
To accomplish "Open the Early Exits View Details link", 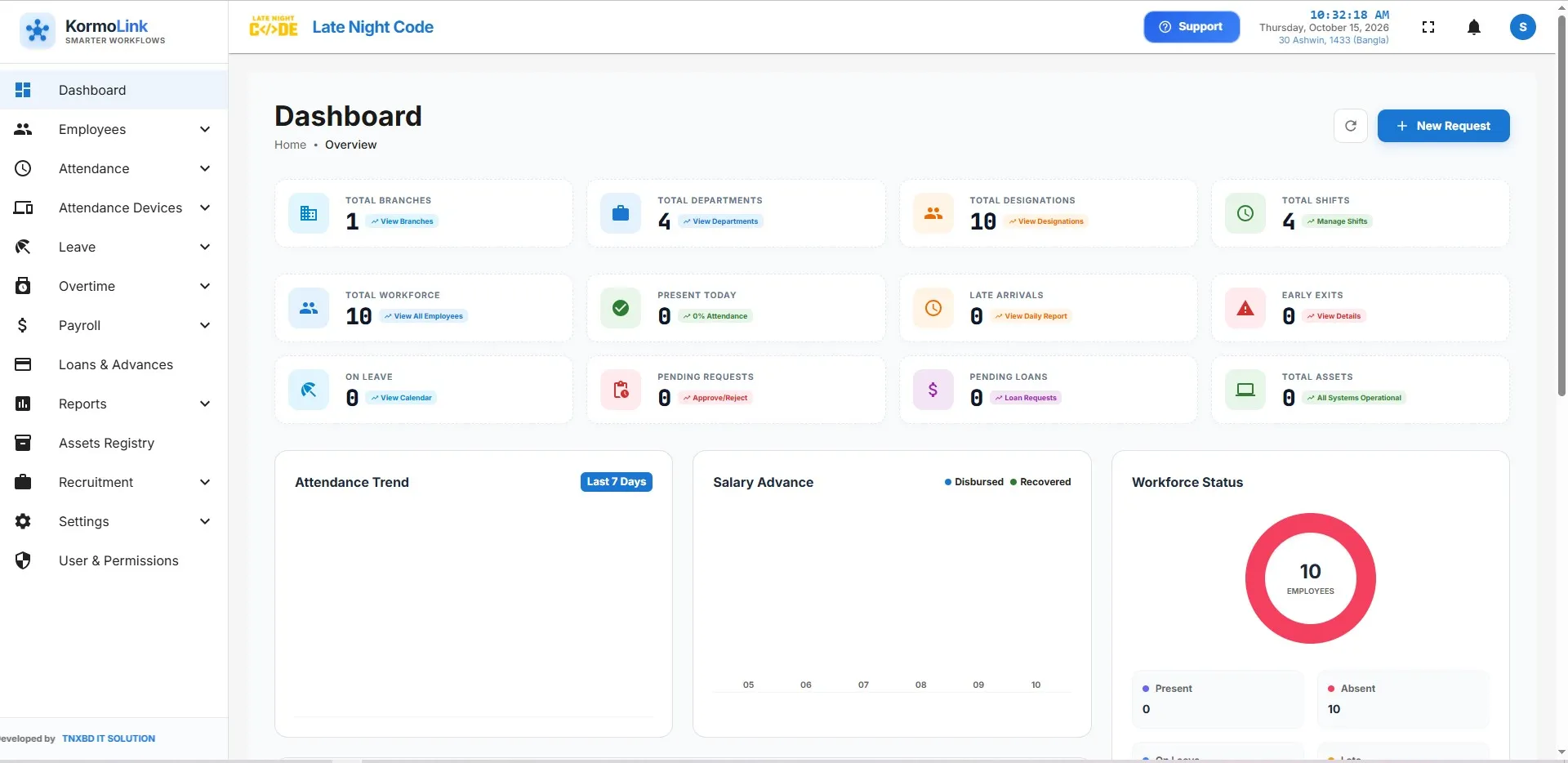I will tap(1334, 316).
